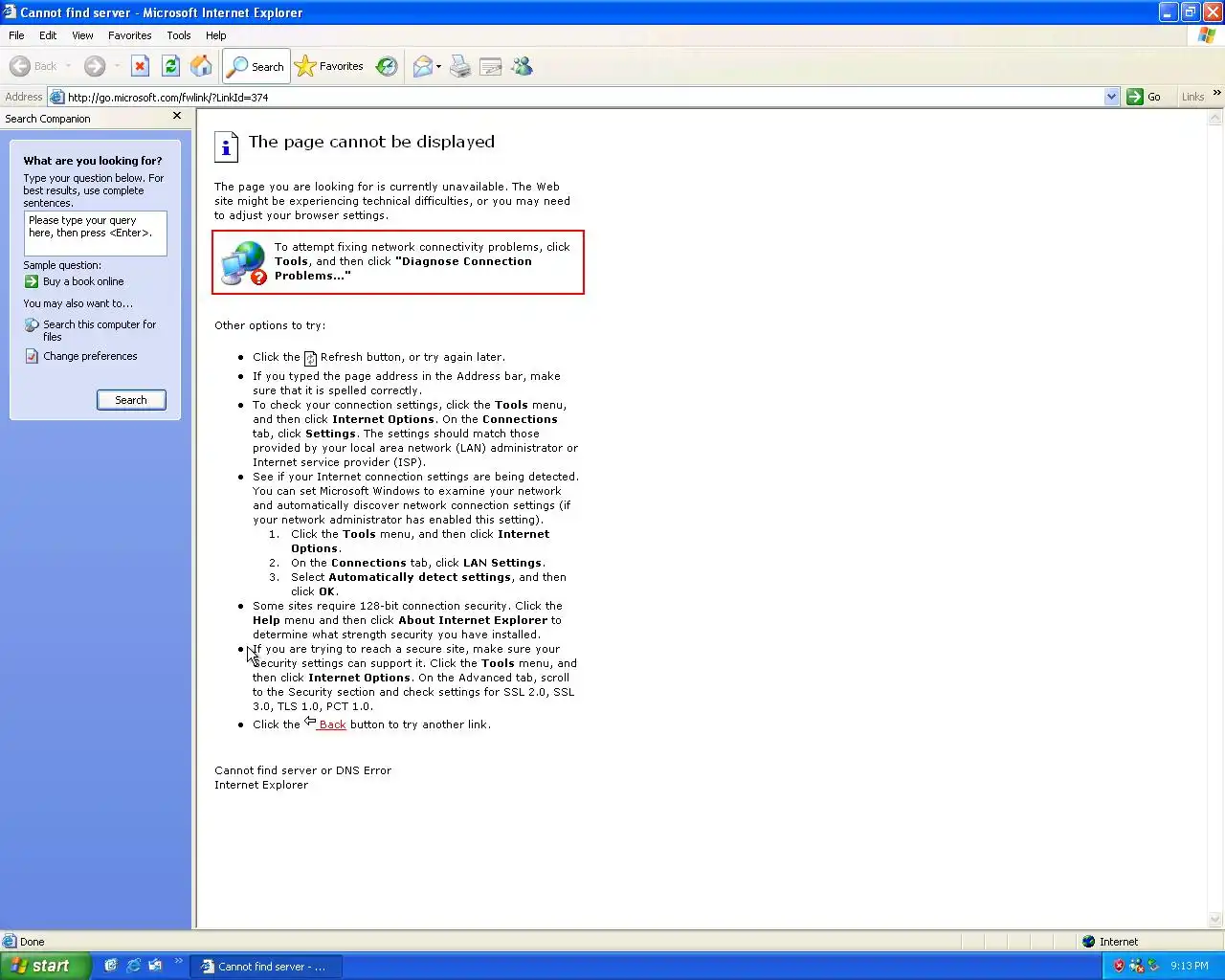This screenshot has height=980, width=1225.
Task: Click the Edit page toolbar icon
Action: click(x=491, y=66)
